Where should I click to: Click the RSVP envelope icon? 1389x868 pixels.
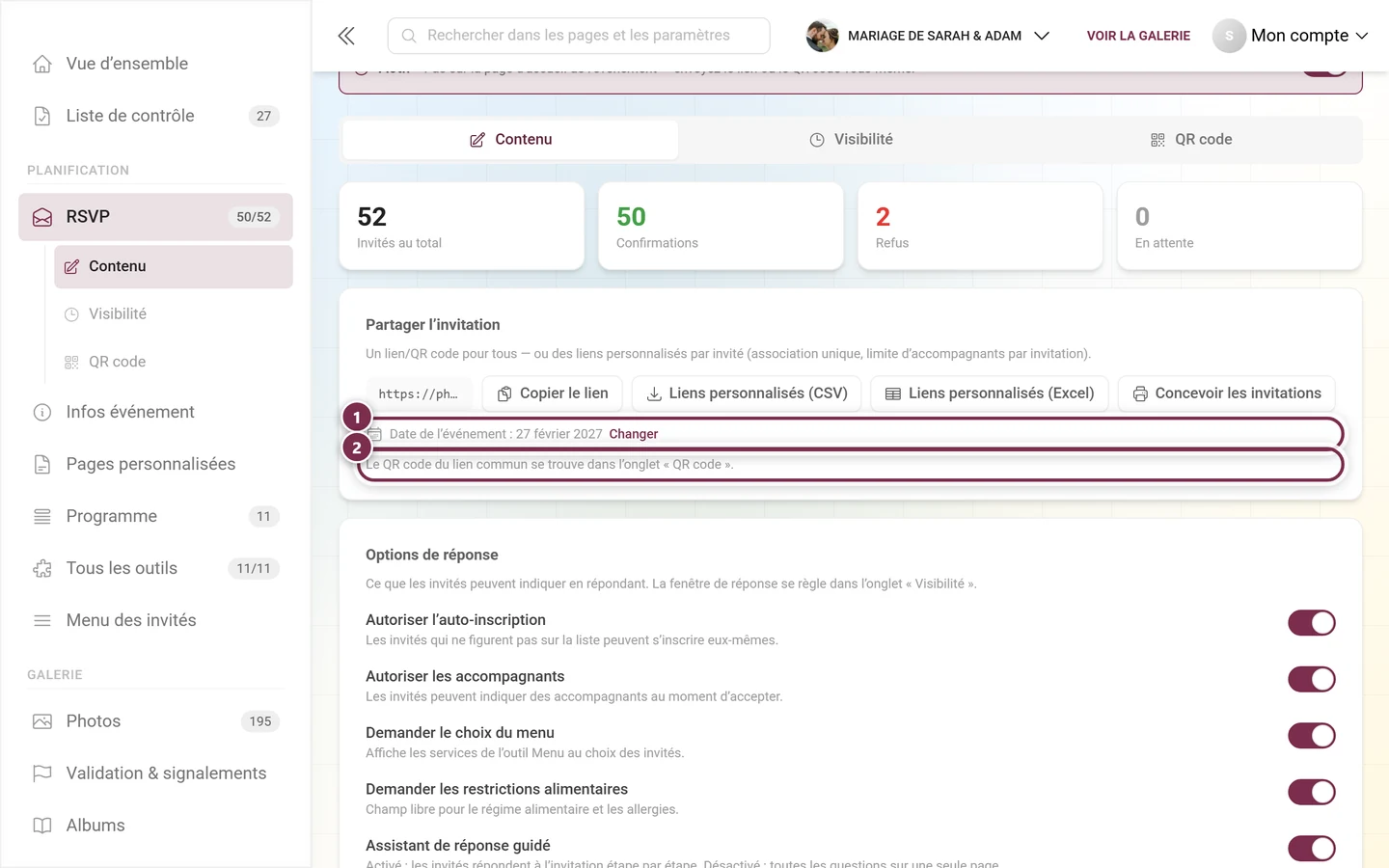(42, 217)
